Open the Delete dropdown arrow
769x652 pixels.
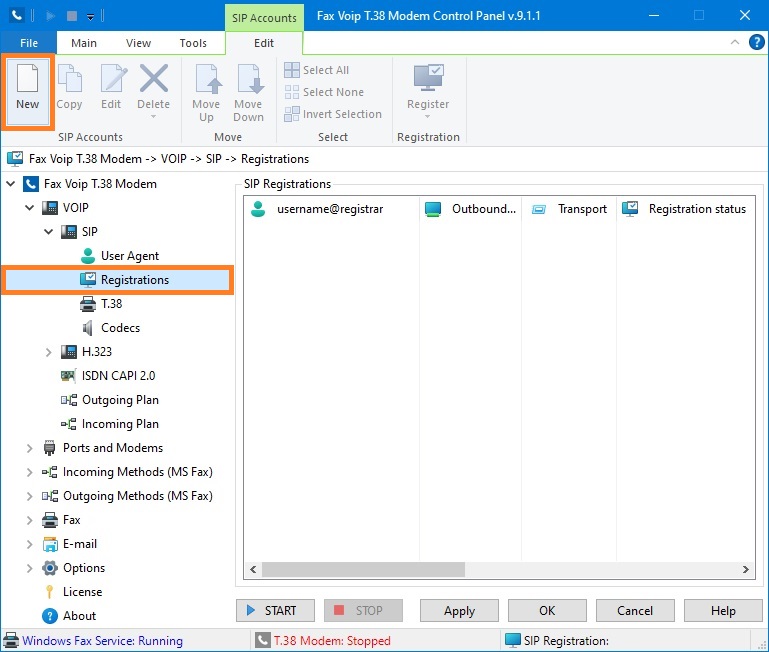[x=153, y=117]
